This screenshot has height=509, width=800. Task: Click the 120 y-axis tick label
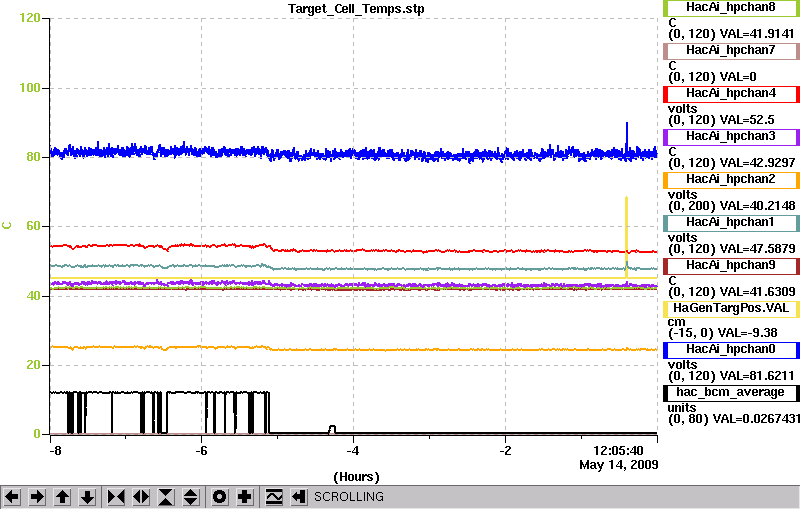(30, 18)
